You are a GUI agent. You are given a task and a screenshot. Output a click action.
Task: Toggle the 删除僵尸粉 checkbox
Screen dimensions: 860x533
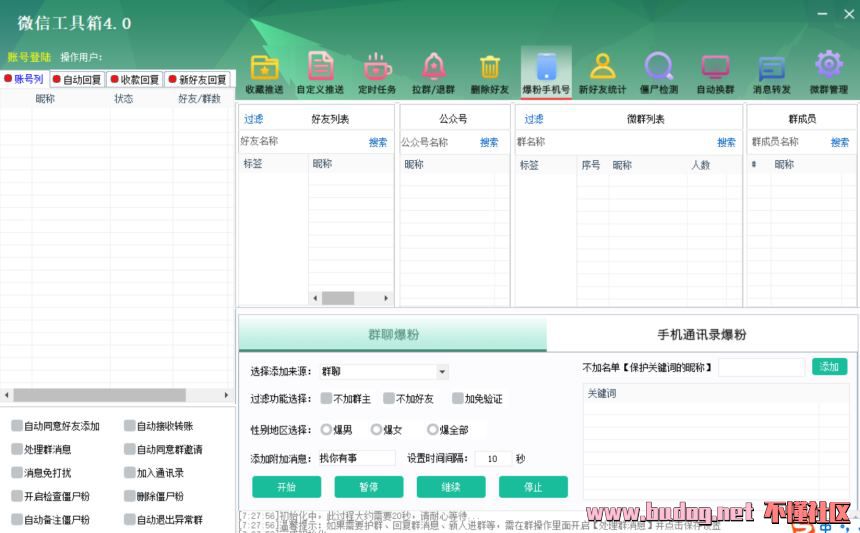coord(129,496)
